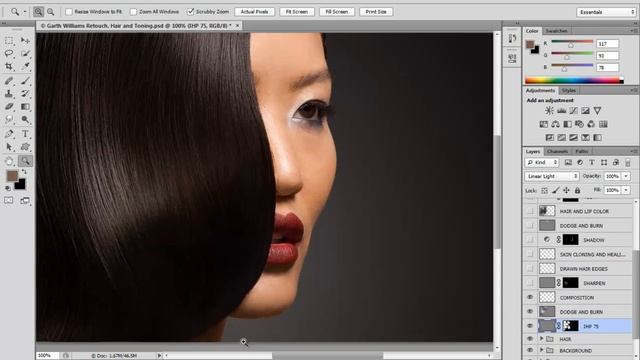Add a Curves adjustment

point(573,110)
